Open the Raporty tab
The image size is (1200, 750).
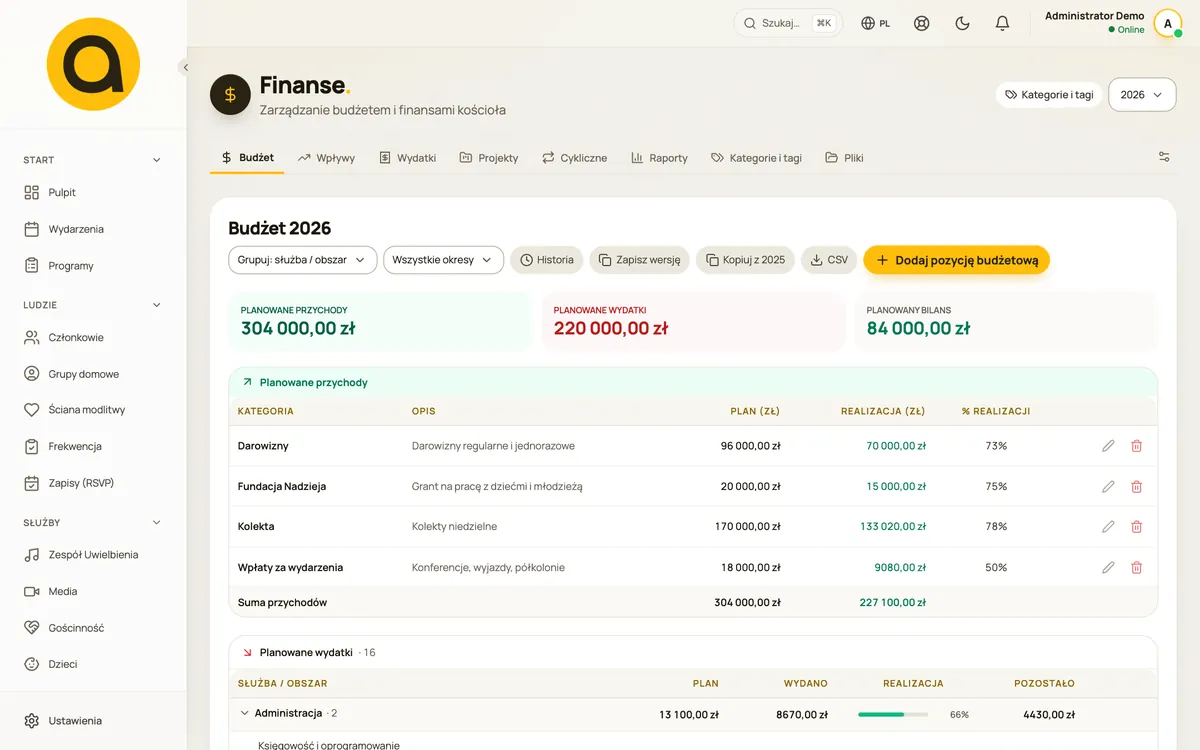pos(659,158)
